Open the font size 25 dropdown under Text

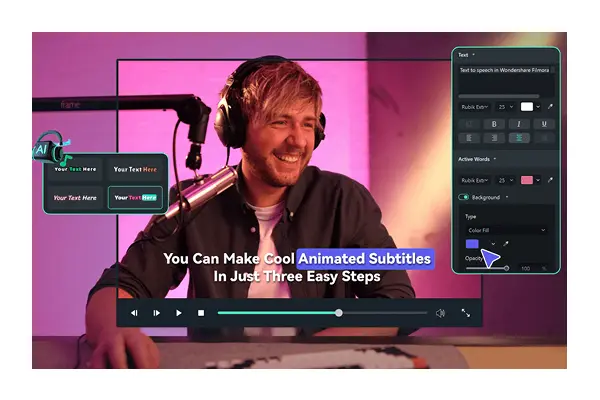click(x=505, y=106)
